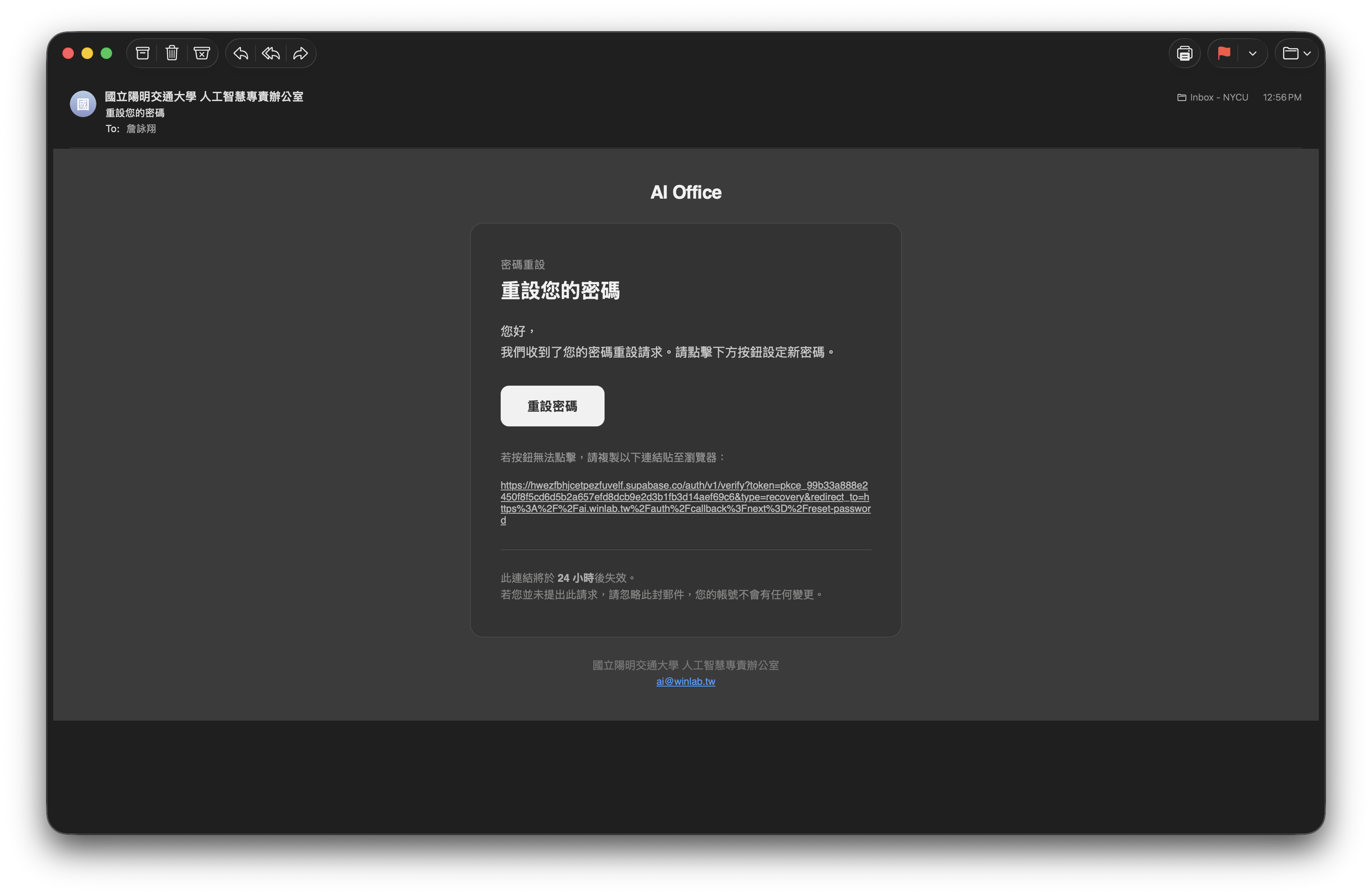Click recipient name 詹詠翔
Image resolution: width=1372 pixels, height=896 pixels.
(x=141, y=128)
